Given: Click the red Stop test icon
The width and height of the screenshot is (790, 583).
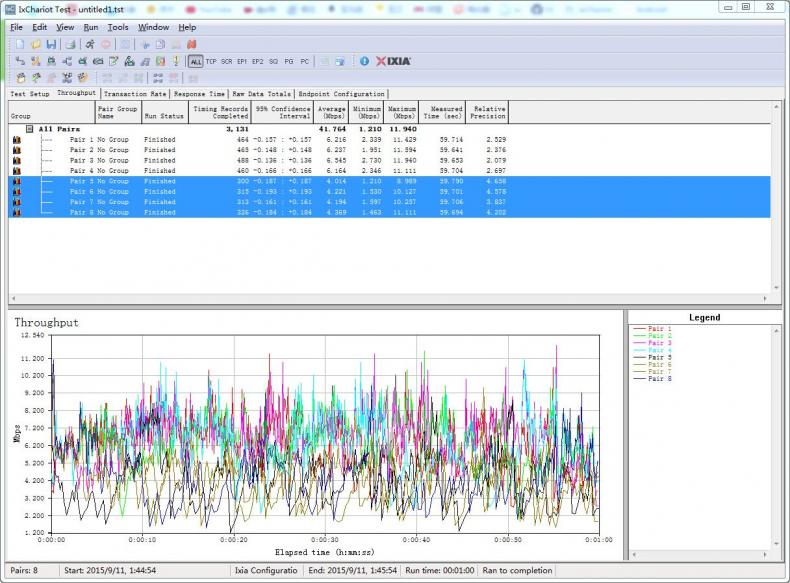Looking at the screenshot, I should pos(106,44).
